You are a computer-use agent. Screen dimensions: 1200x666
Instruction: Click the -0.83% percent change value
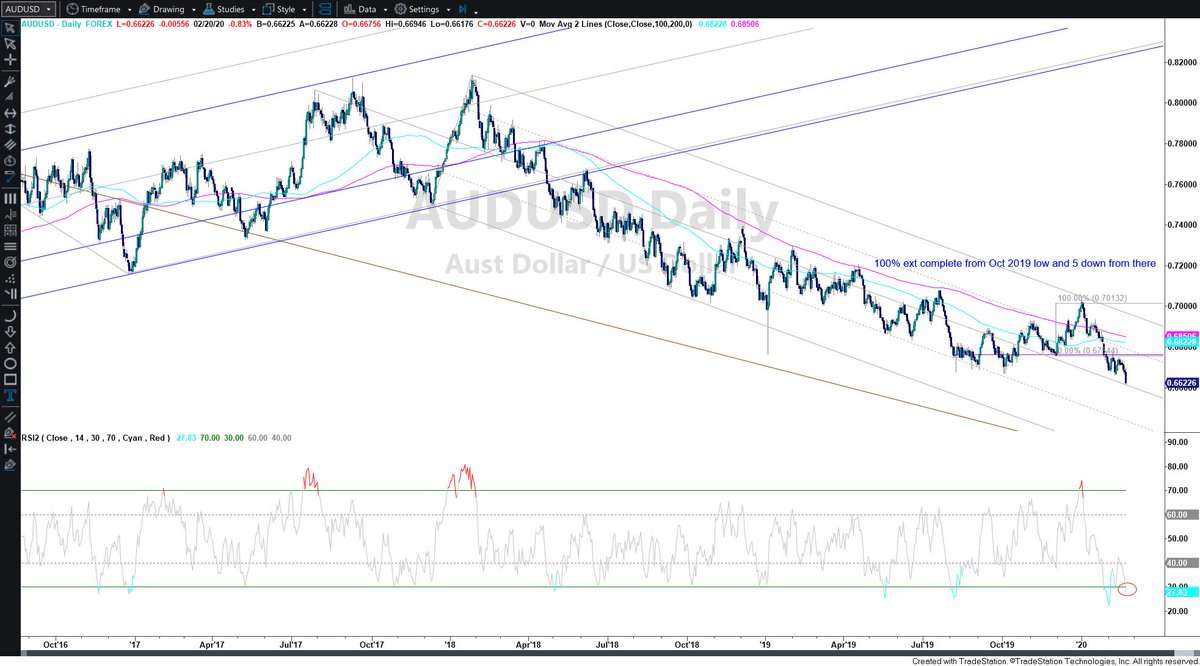pos(241,24)
